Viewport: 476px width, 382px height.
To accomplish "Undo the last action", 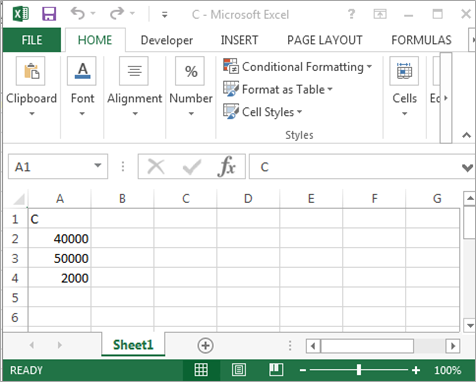I will tap(78, 14).
